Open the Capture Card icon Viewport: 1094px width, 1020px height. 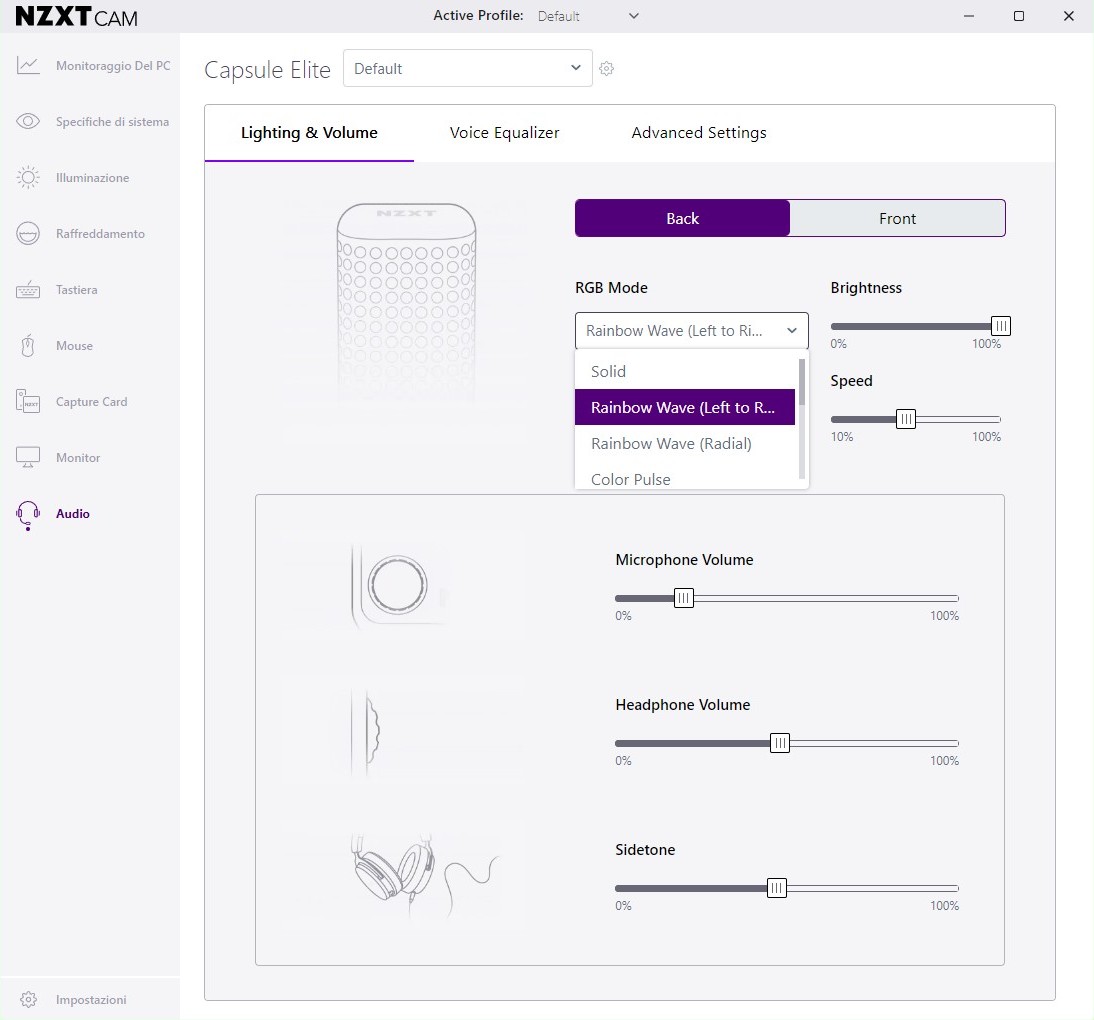click(x=28, y=402)
